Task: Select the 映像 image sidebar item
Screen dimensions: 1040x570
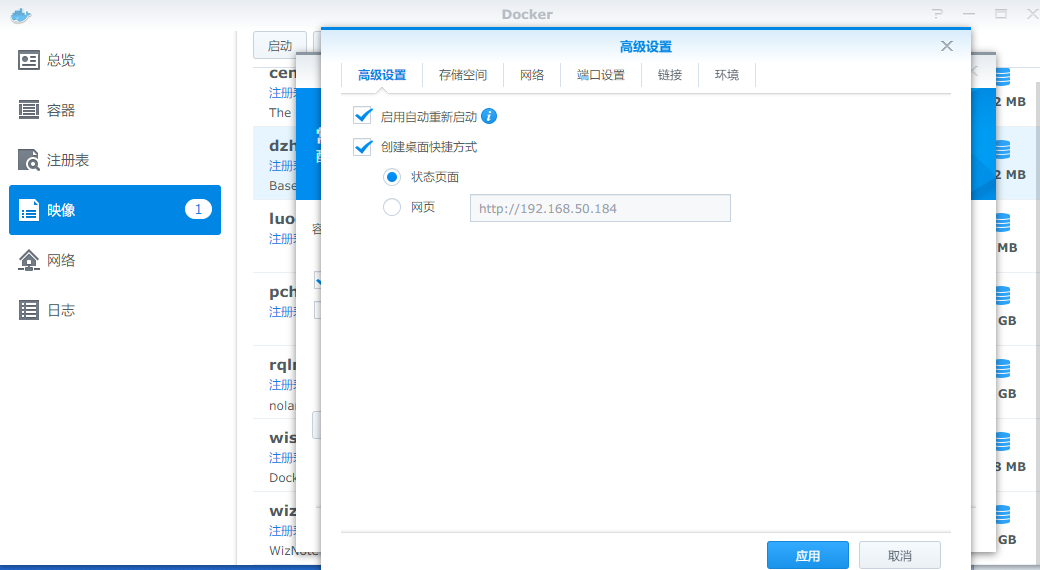Action: point(115,210)
